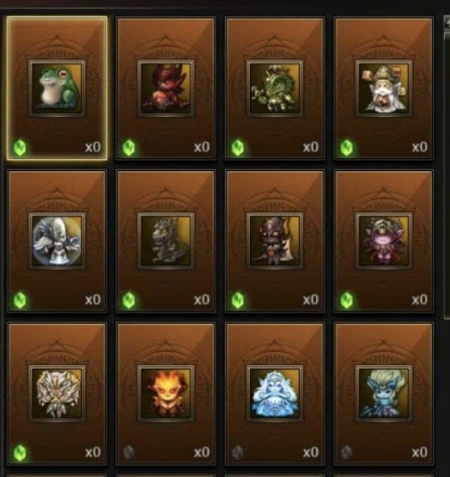Click x0 count on spider queen card

click(419, 300)
